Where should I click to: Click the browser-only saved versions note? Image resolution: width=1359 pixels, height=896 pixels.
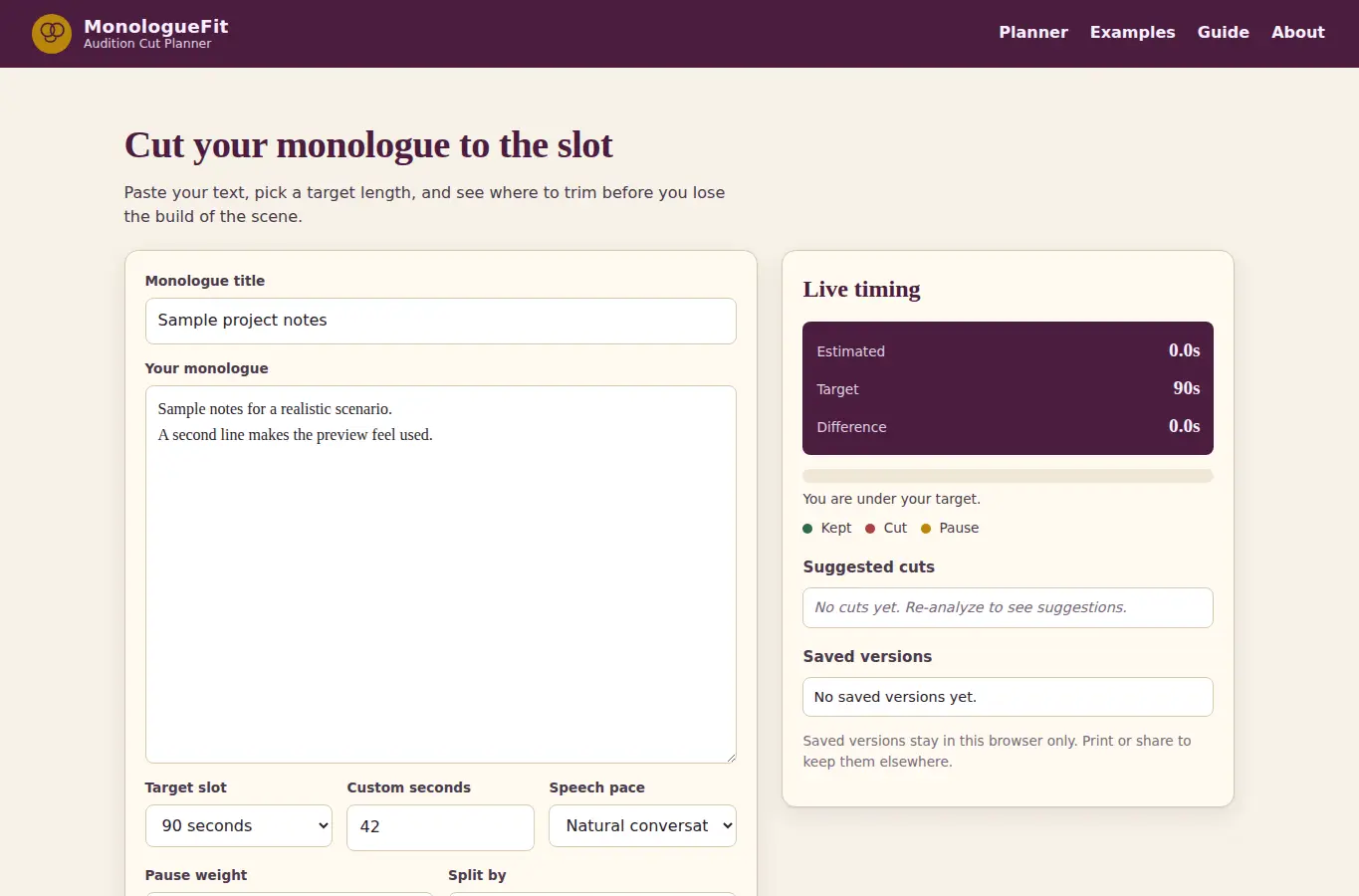[x=997, y=752]
